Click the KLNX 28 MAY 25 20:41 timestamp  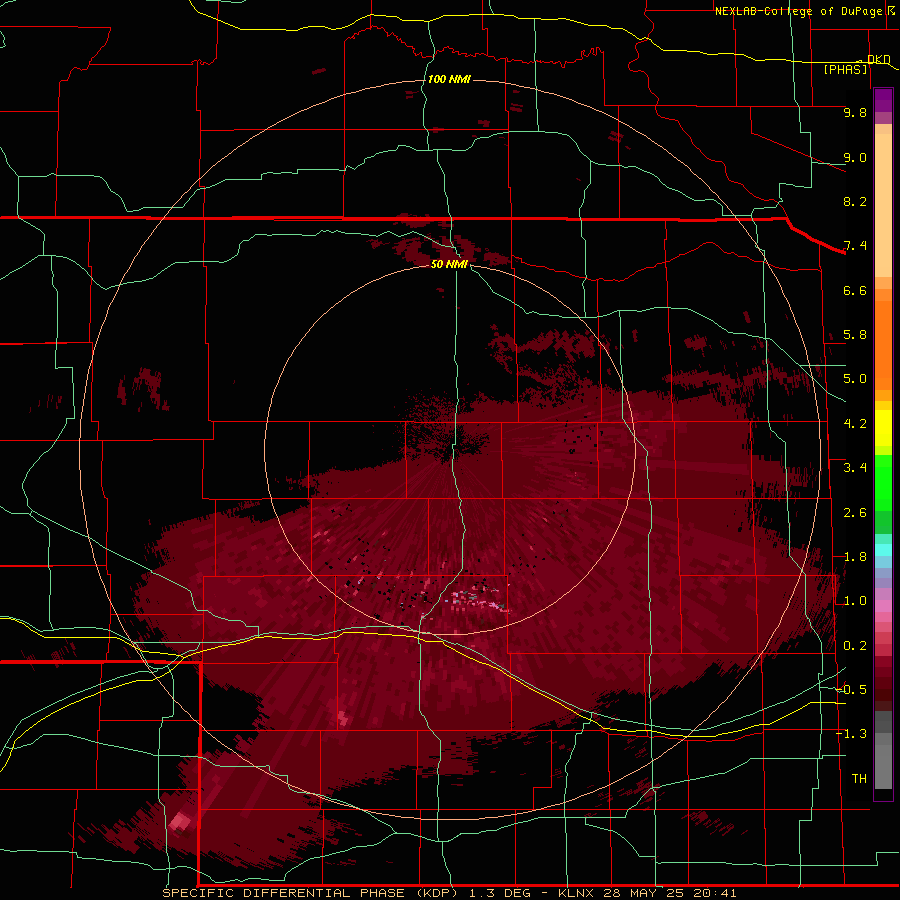tap(647, 893)
